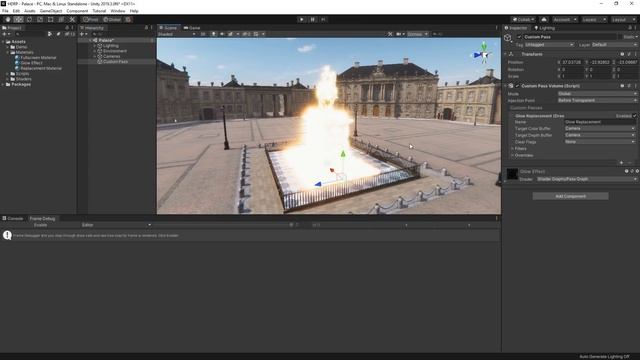The width and height of the screenshot is (640, 360).
Task: Click the Project panel add (+) button
Action: [5, 34]
